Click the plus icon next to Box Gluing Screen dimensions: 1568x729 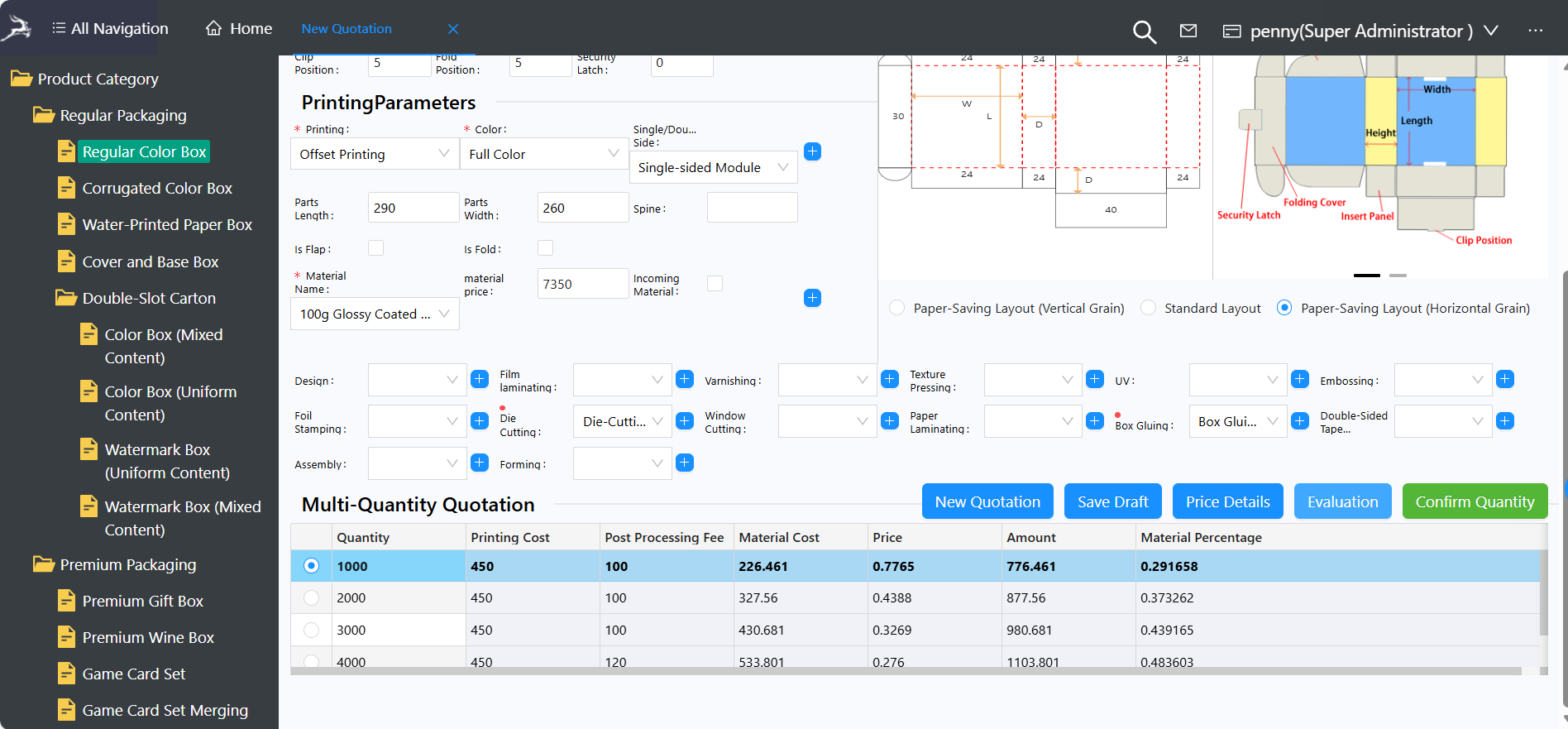click(x=1300, y=421)
